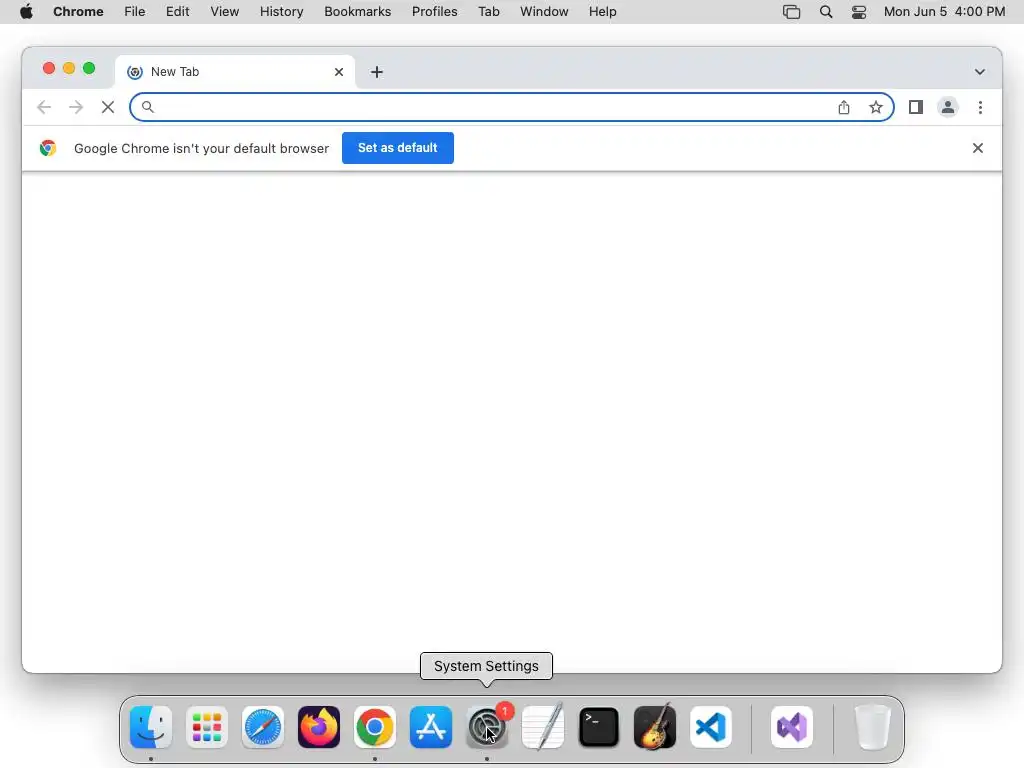This screenshot has width=1024, height=768.
Task: Open the App Store from the Dock
Action: click(x=431, y=727)
